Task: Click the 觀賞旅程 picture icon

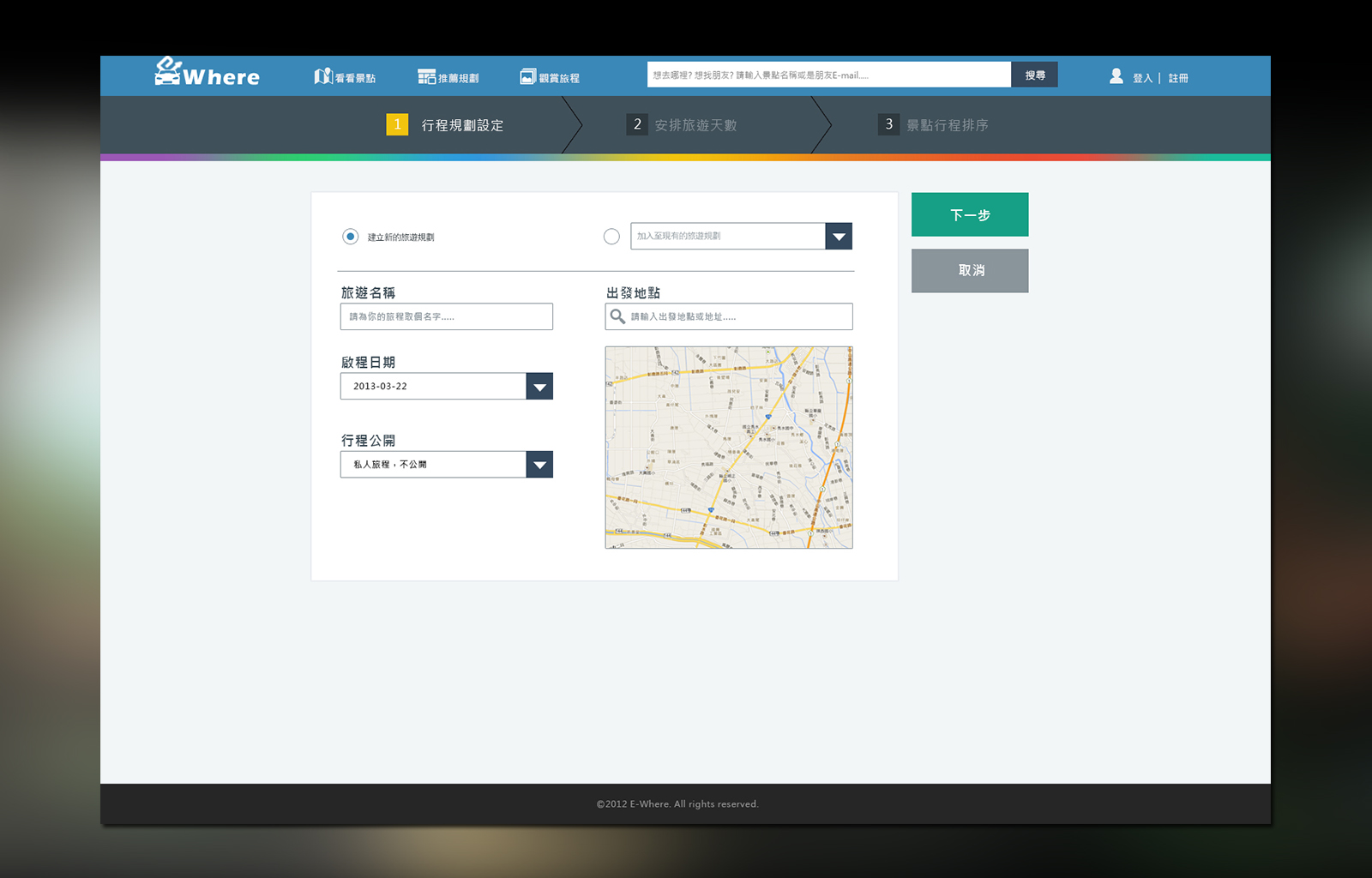Action: (527, 77)
